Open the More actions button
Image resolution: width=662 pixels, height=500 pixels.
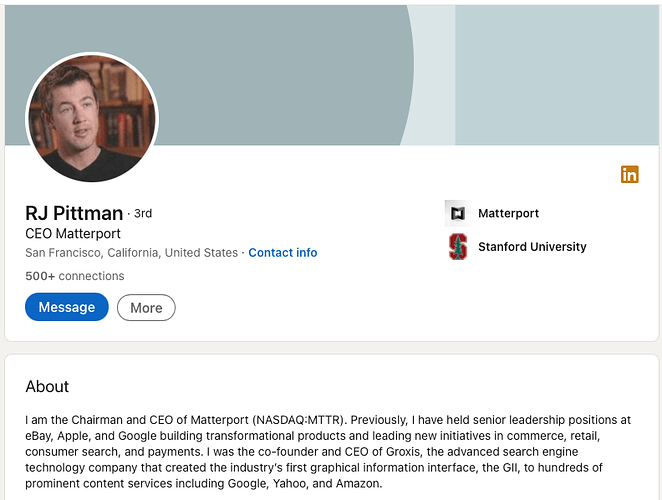[146, 307]
